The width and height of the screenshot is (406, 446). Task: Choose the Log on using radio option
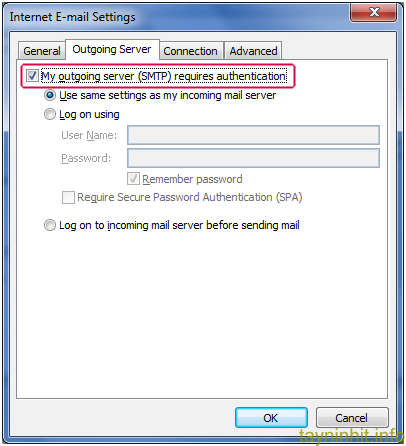tap(50, 114)
